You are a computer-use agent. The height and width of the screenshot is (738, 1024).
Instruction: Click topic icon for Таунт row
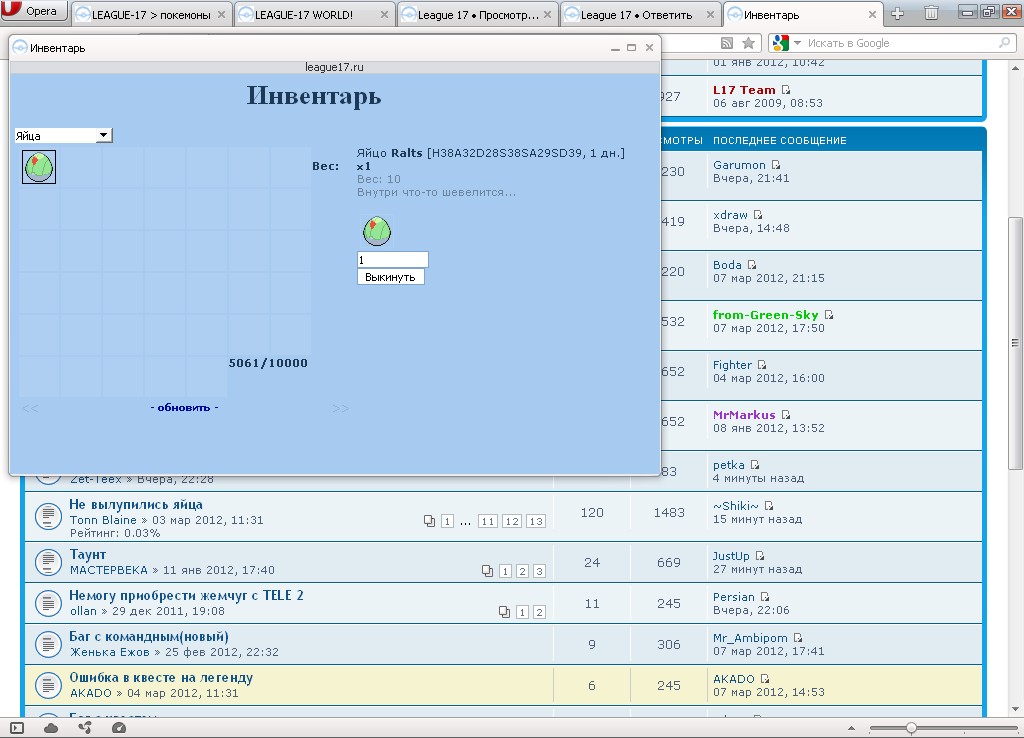48,562
